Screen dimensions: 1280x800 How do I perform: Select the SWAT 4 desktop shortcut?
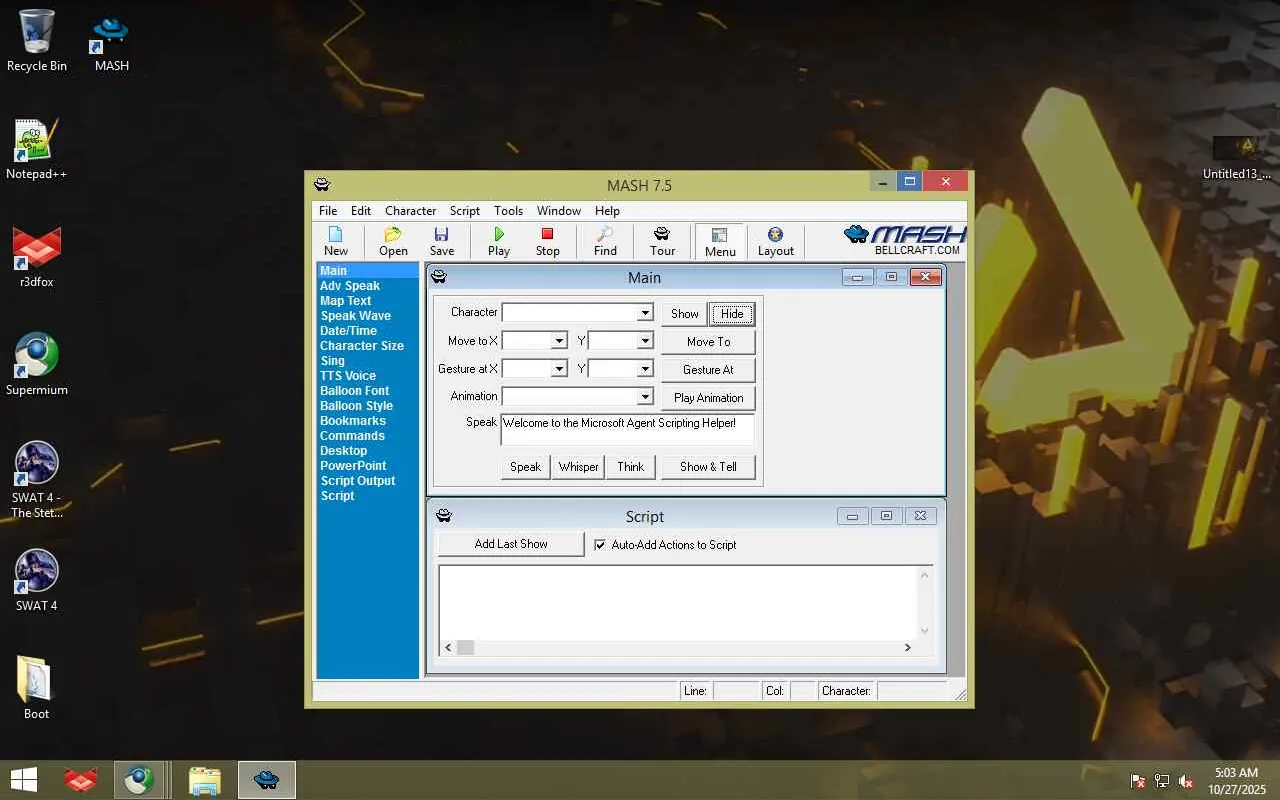37,581
